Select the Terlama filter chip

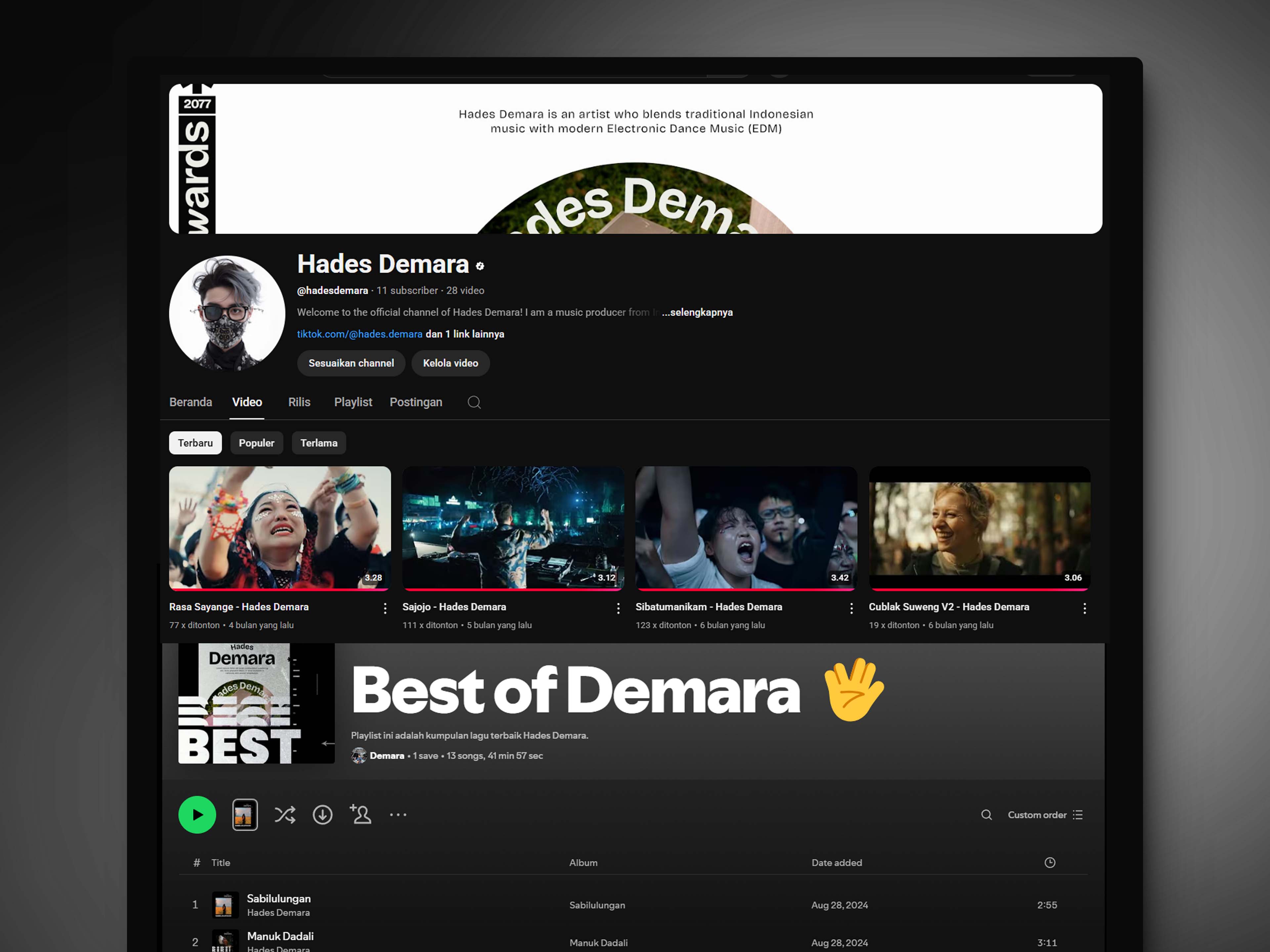pos(318,443)
